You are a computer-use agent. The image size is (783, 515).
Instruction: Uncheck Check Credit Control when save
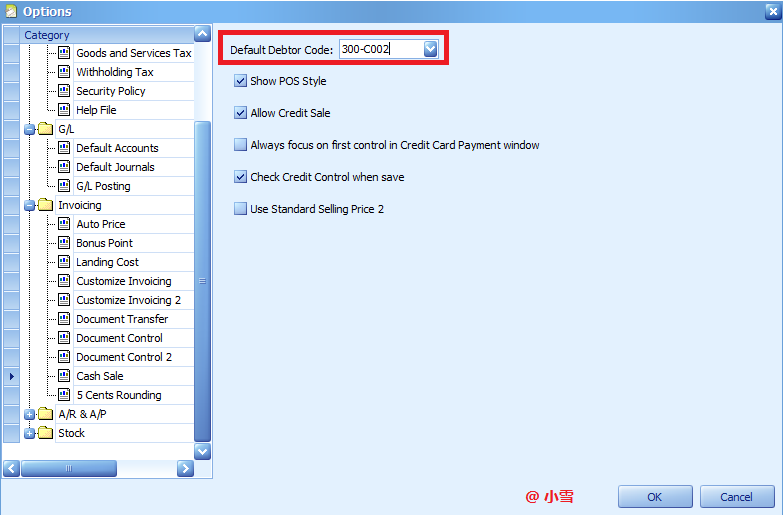tap(240, 177)
